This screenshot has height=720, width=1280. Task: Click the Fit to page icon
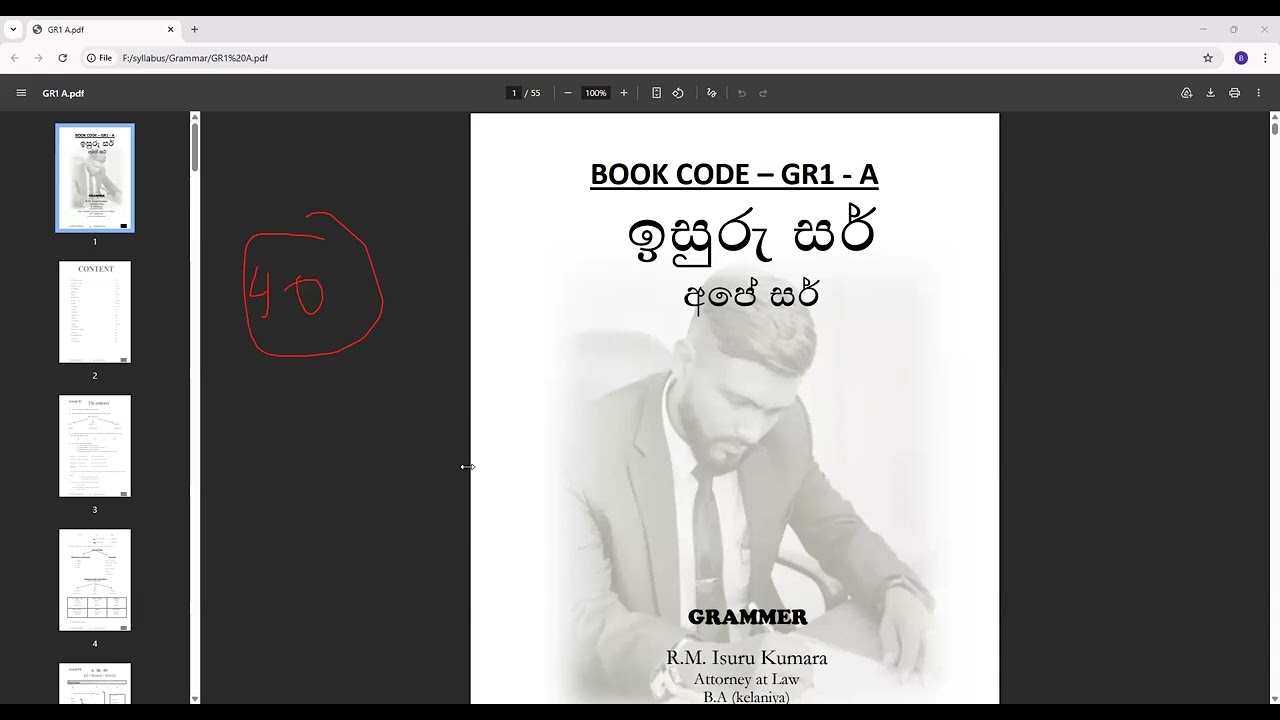coord(656,93)
